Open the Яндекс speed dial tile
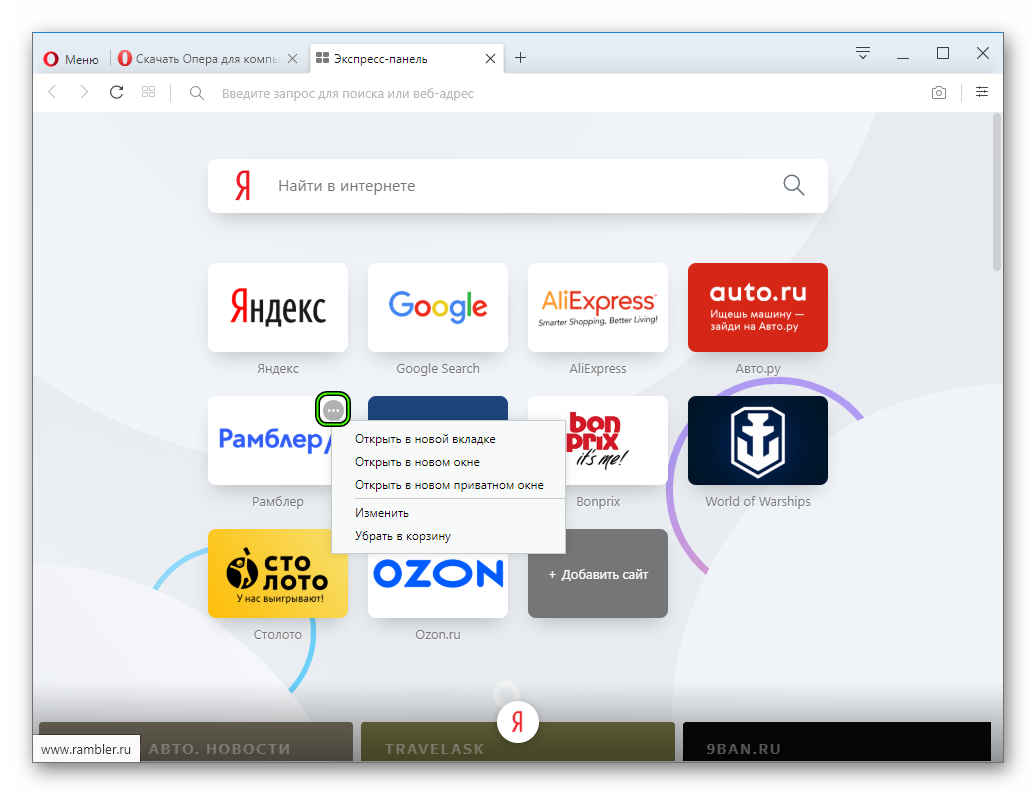 [x=278, y=307]
